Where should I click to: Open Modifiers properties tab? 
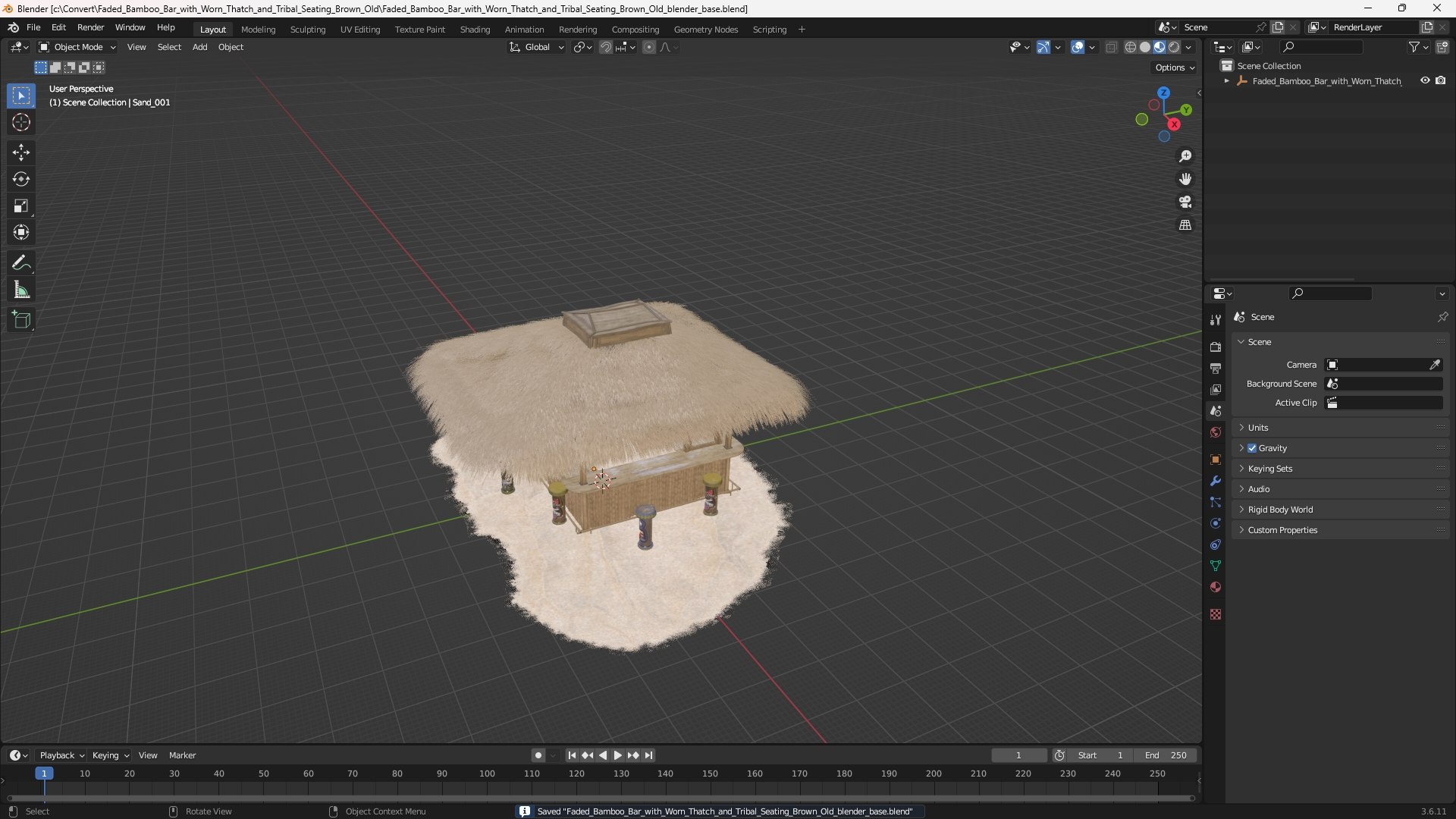coord(1216,481)
